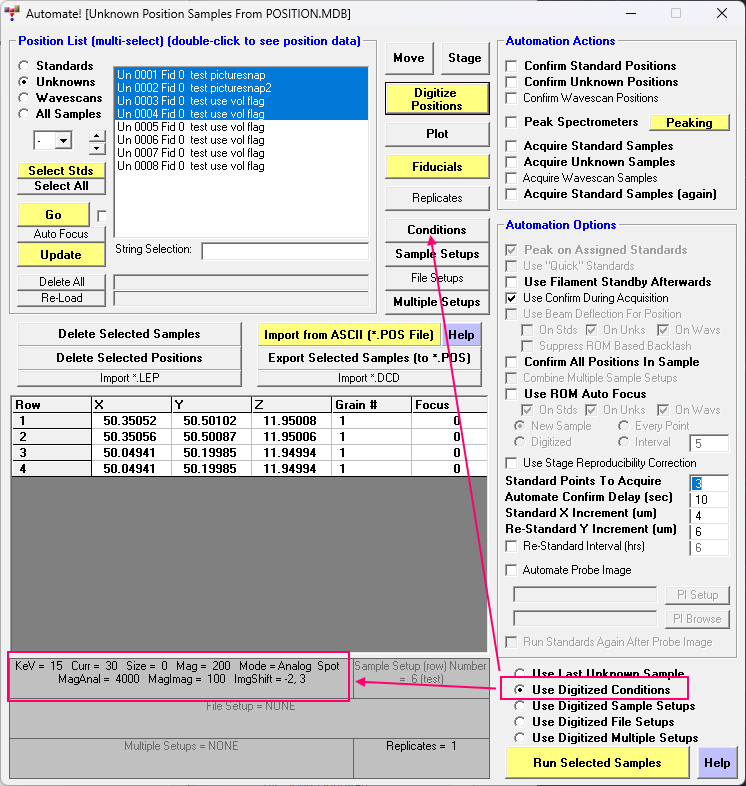Click the stepper arrows beside the dropdown

click(x=96, y=141)
